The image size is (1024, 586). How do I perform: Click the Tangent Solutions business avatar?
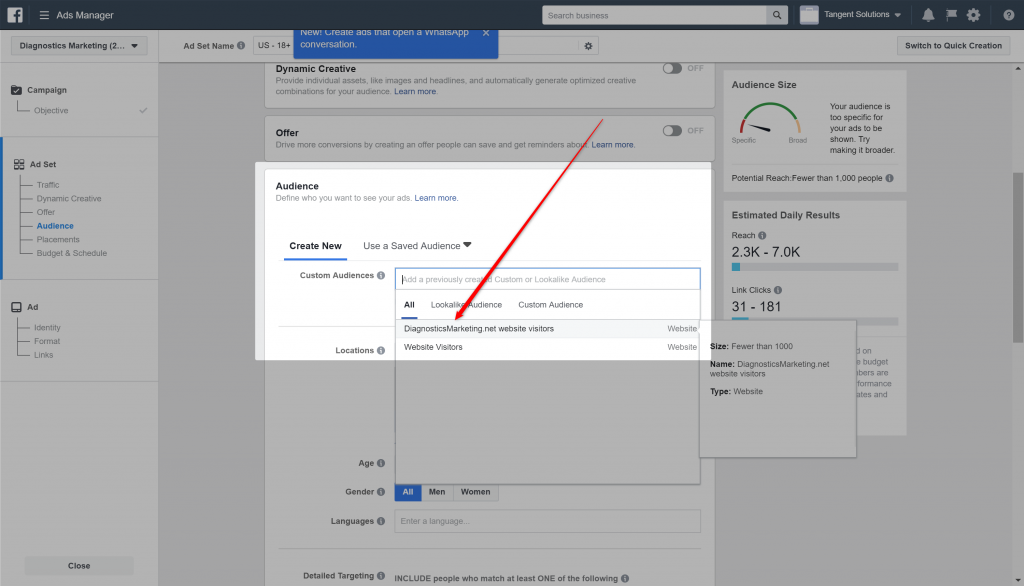pos(808,14)
